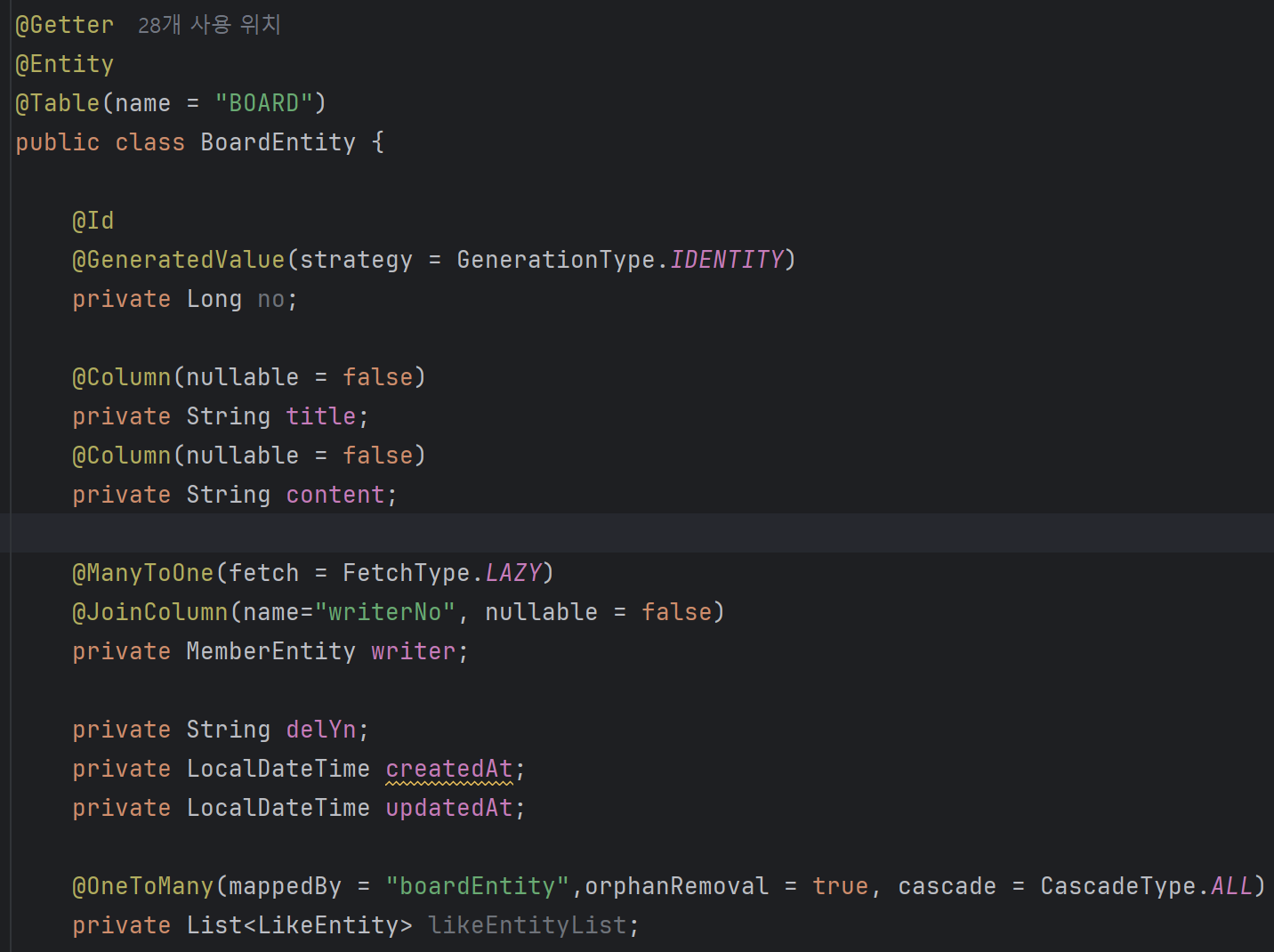Click the "boardEntity" mappedBy string
This screenshot has width=1274, height=952.
[x=478, y=886]
